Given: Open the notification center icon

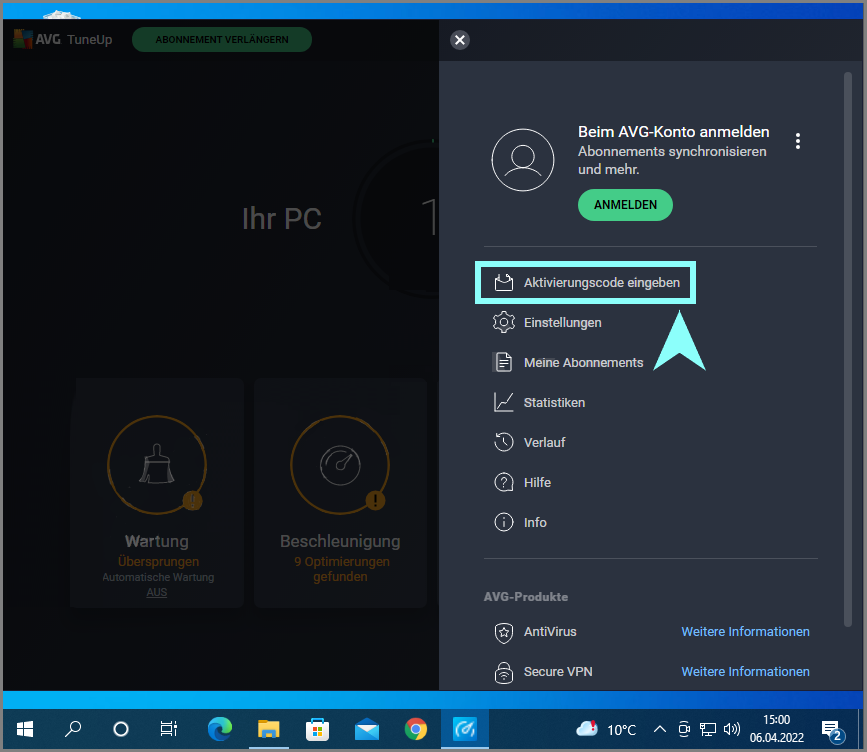Looking at the screenshot, I should pyautogui.click(x=832, y=730).
